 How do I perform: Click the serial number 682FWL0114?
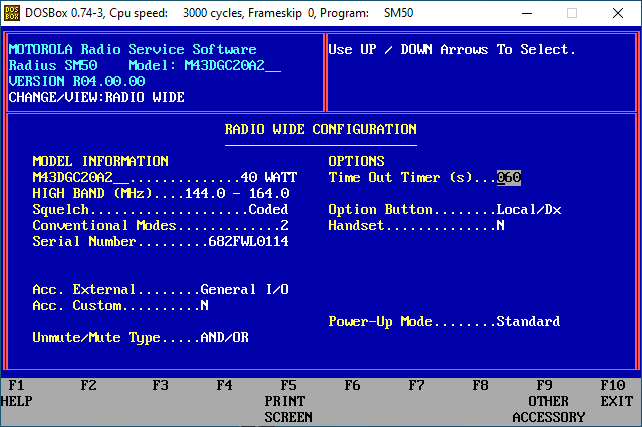click(x=249, y=242)
